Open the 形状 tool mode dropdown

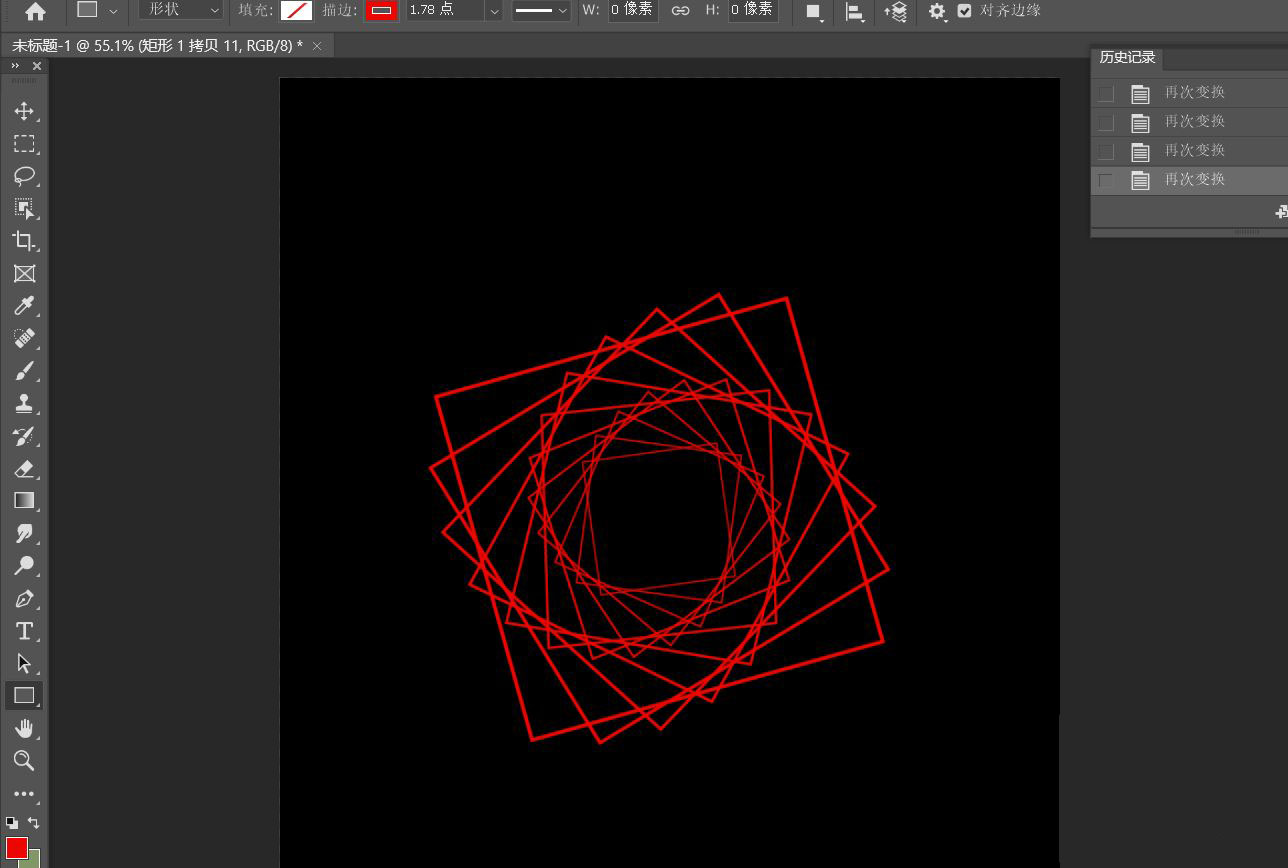[182, 10]
